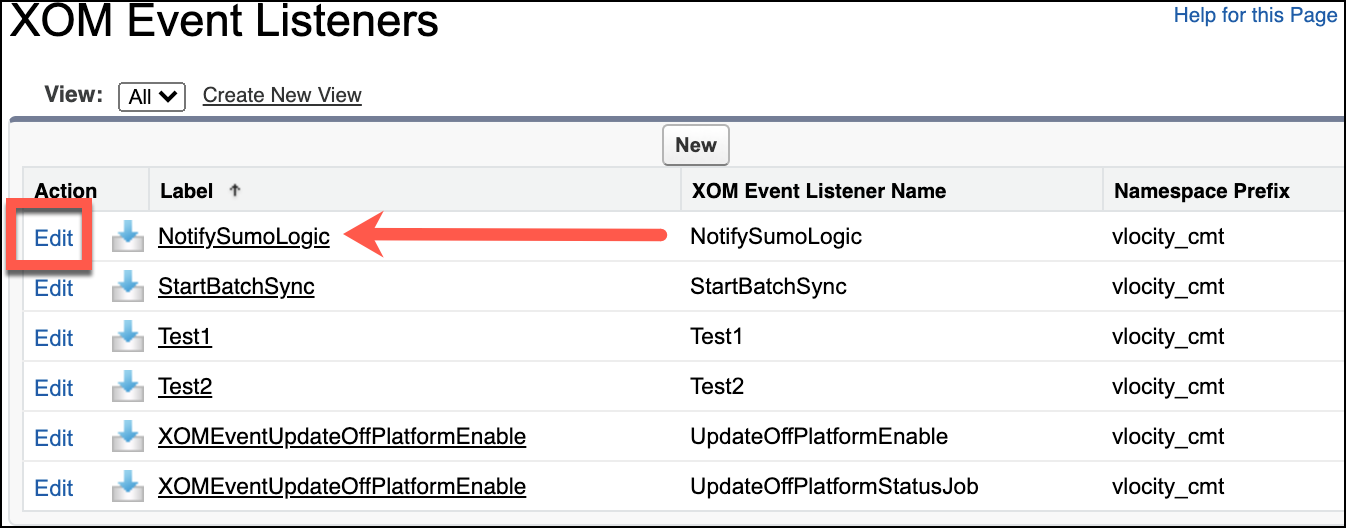Open Help for this Page link
1346x528 pixels.
(x=1255, y=15)
